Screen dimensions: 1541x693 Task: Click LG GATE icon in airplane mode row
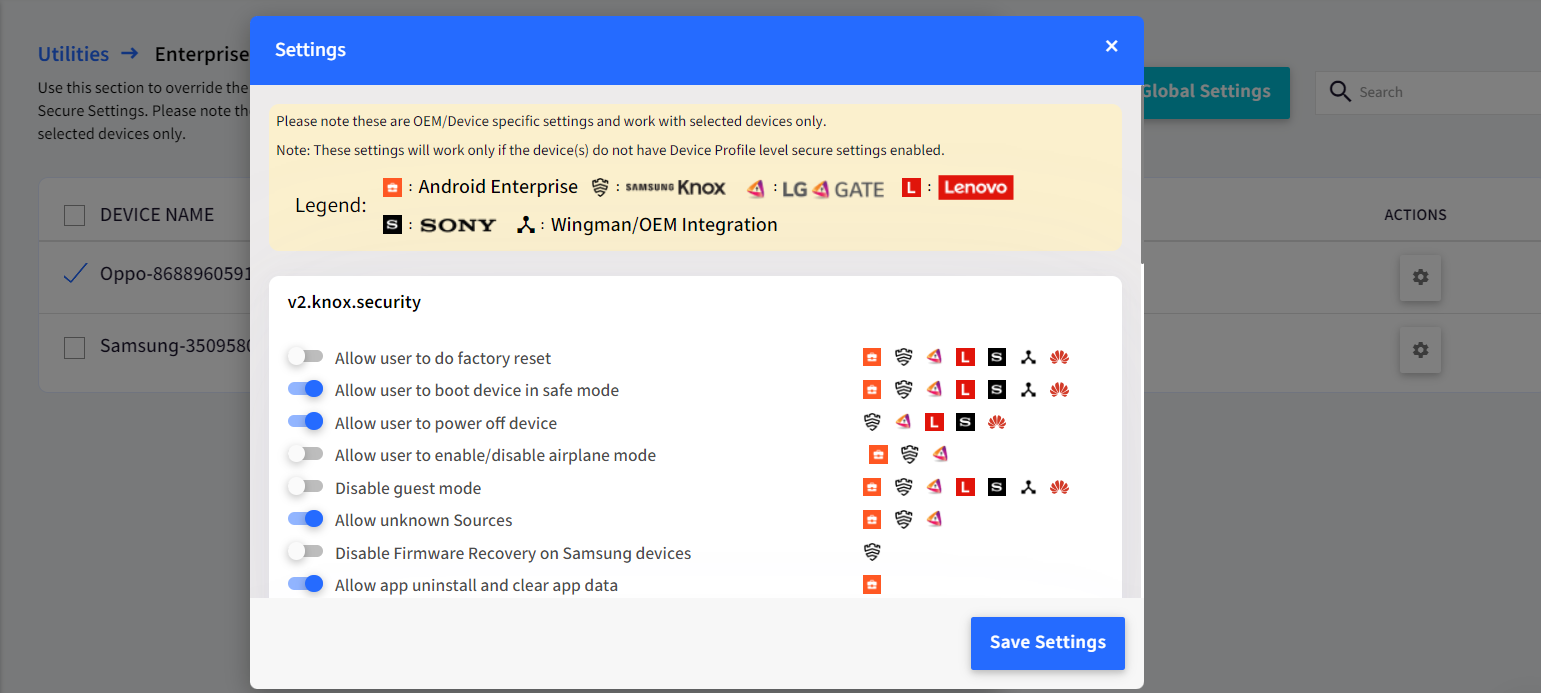coord(940,454)
